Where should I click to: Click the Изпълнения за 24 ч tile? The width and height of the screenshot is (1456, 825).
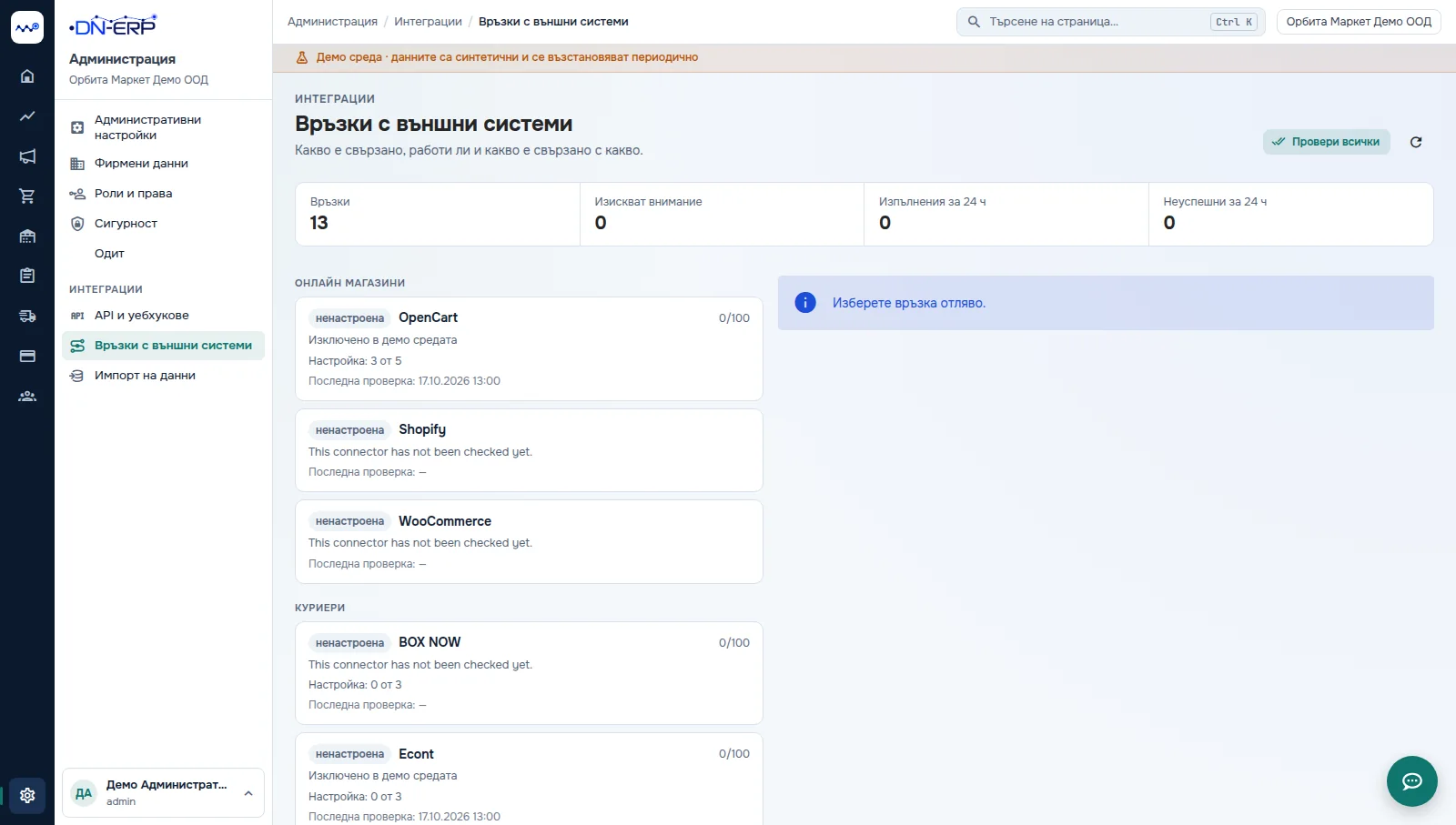pos(1006,215)
